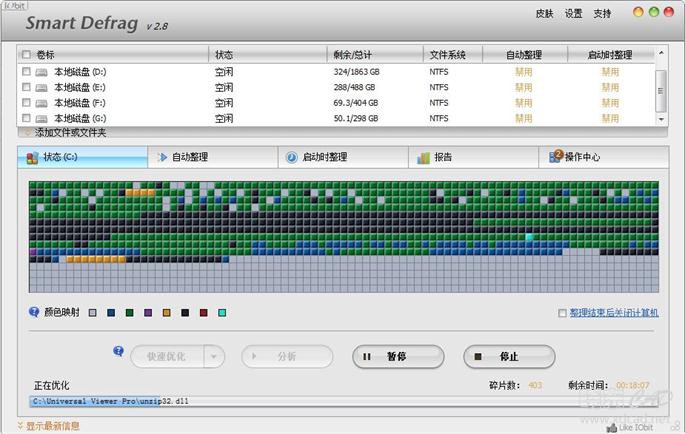685x434 pixels.
Task: Click the grey free-space color swatch
Action: tap(93, 312)
